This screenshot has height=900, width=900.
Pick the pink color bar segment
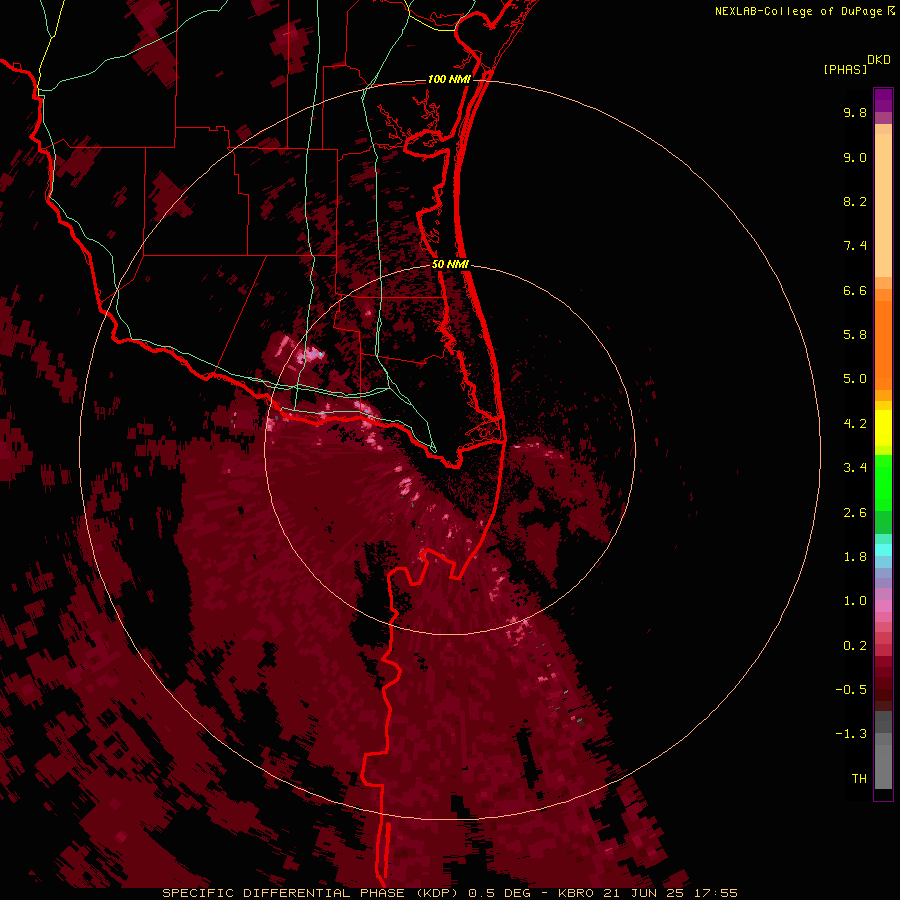[883, 606]
